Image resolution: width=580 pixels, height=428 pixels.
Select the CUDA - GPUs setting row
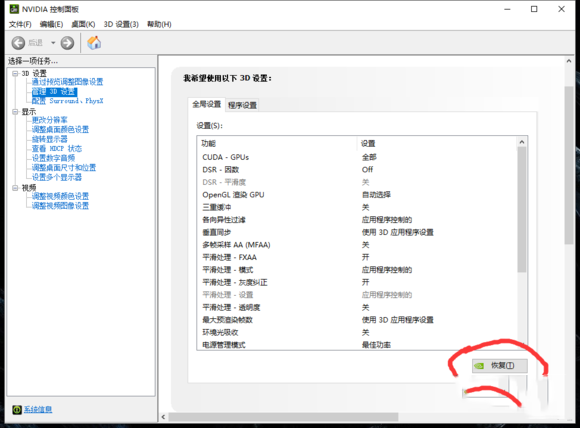pyautogui.click(x=357, y=157)
